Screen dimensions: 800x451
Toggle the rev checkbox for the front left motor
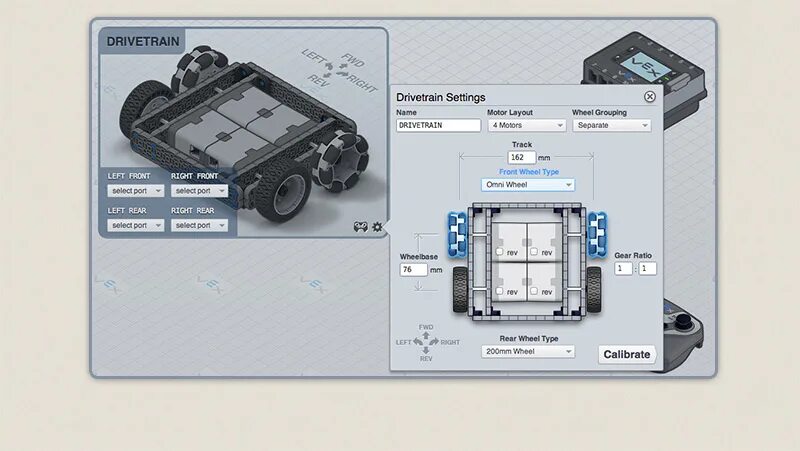(499, 252)
